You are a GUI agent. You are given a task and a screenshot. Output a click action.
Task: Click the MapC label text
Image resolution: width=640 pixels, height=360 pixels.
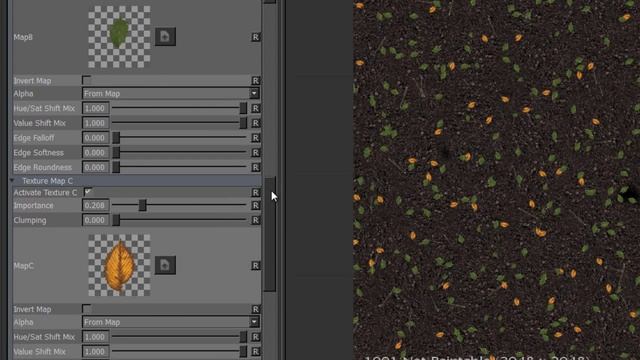point(23,266)
